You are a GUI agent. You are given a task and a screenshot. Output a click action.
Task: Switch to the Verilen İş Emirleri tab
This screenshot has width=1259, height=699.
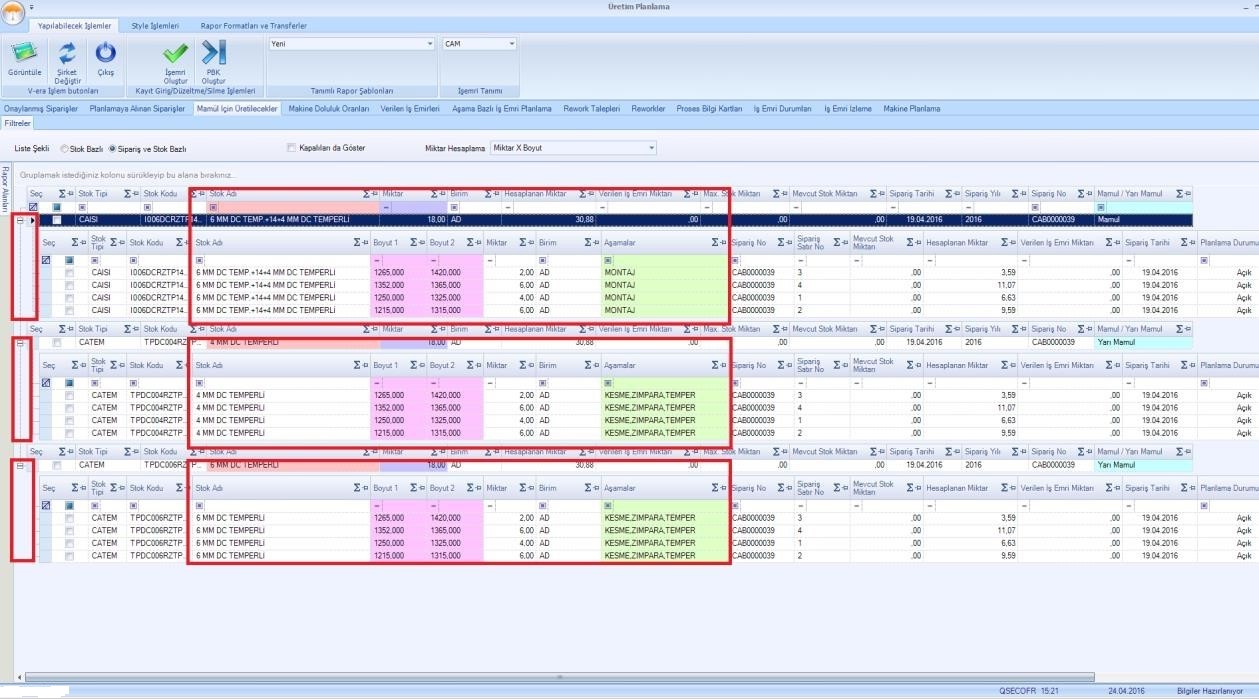[411, 108]
